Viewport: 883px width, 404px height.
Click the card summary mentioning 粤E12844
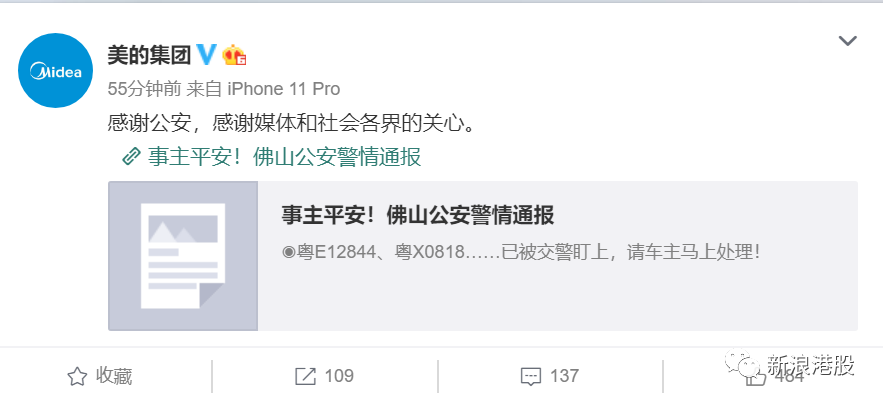click(521, 252)
